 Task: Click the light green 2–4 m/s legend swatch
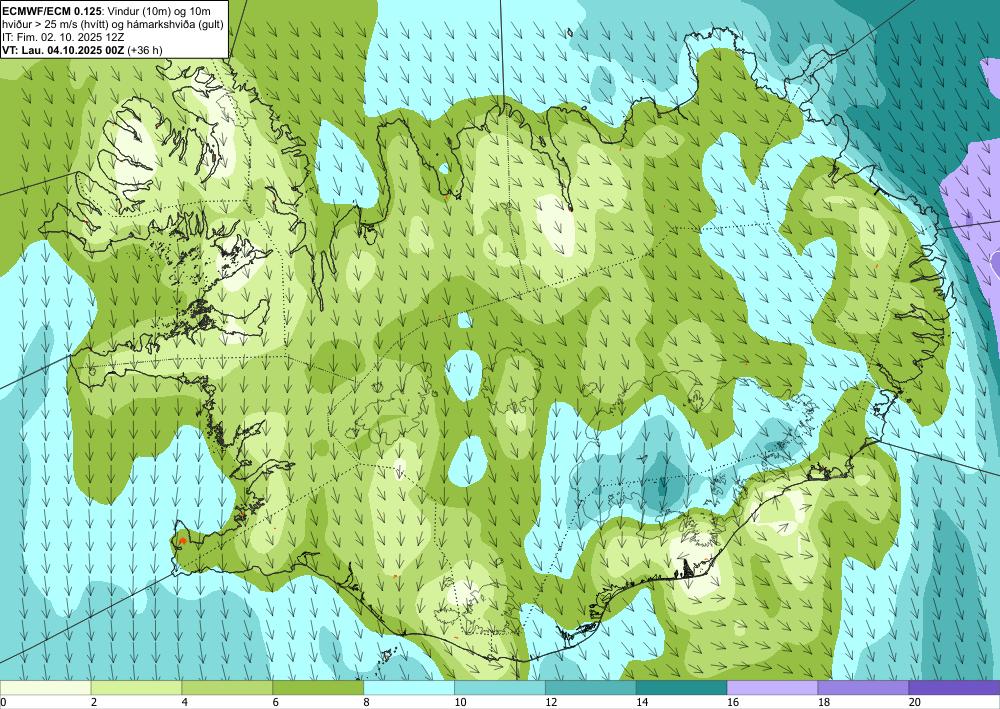[136, 688]
